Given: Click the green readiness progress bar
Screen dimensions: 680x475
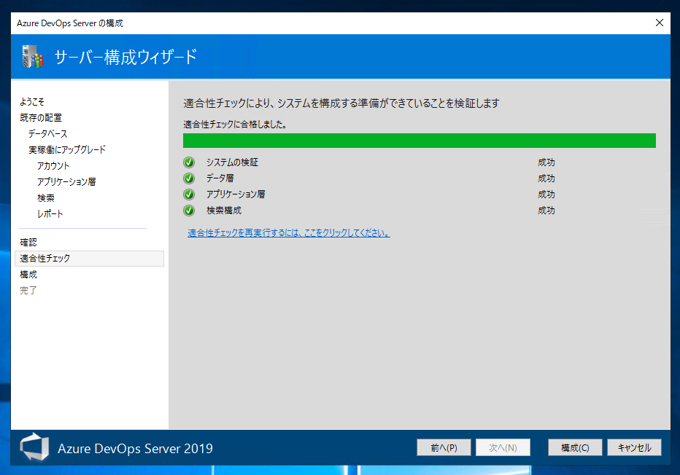Looking at the screenshot, I should pos(419,141).
